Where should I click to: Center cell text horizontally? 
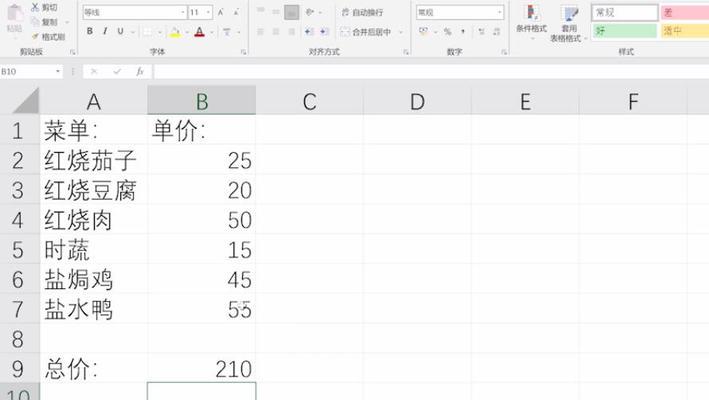click(276, 32)
